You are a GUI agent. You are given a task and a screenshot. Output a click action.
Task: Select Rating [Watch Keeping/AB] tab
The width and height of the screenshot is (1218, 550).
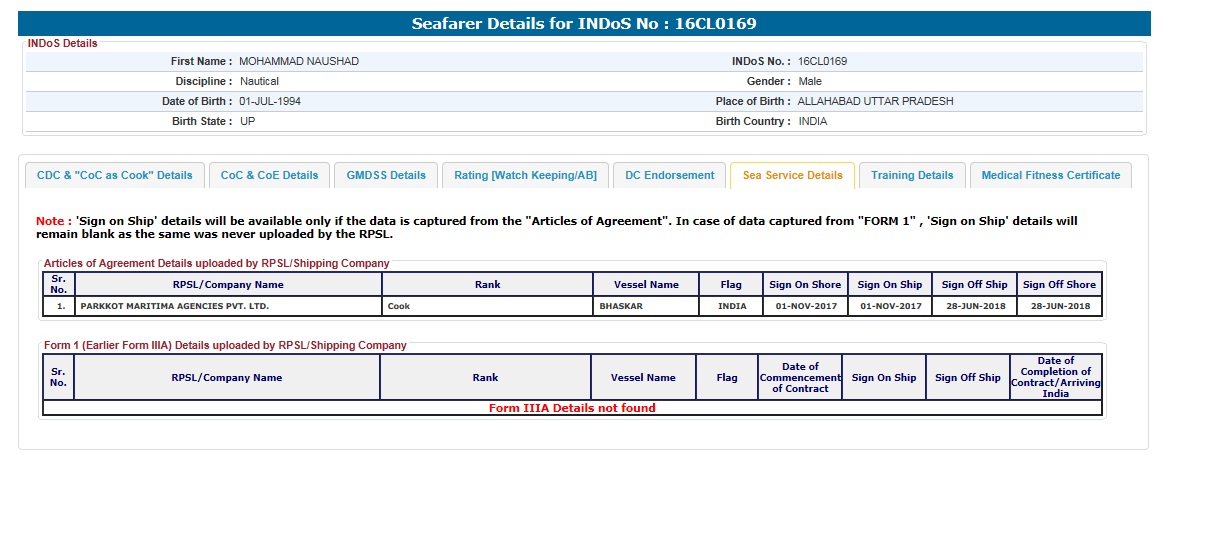click(x=525, y=175)
